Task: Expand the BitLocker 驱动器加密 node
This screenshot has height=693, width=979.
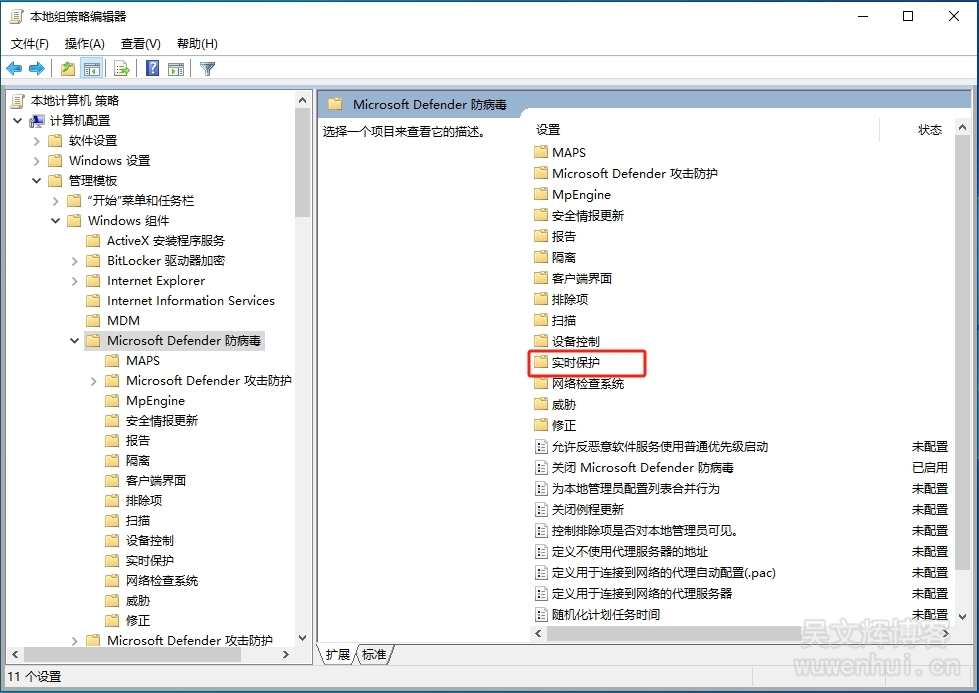Action: [75, 261]
